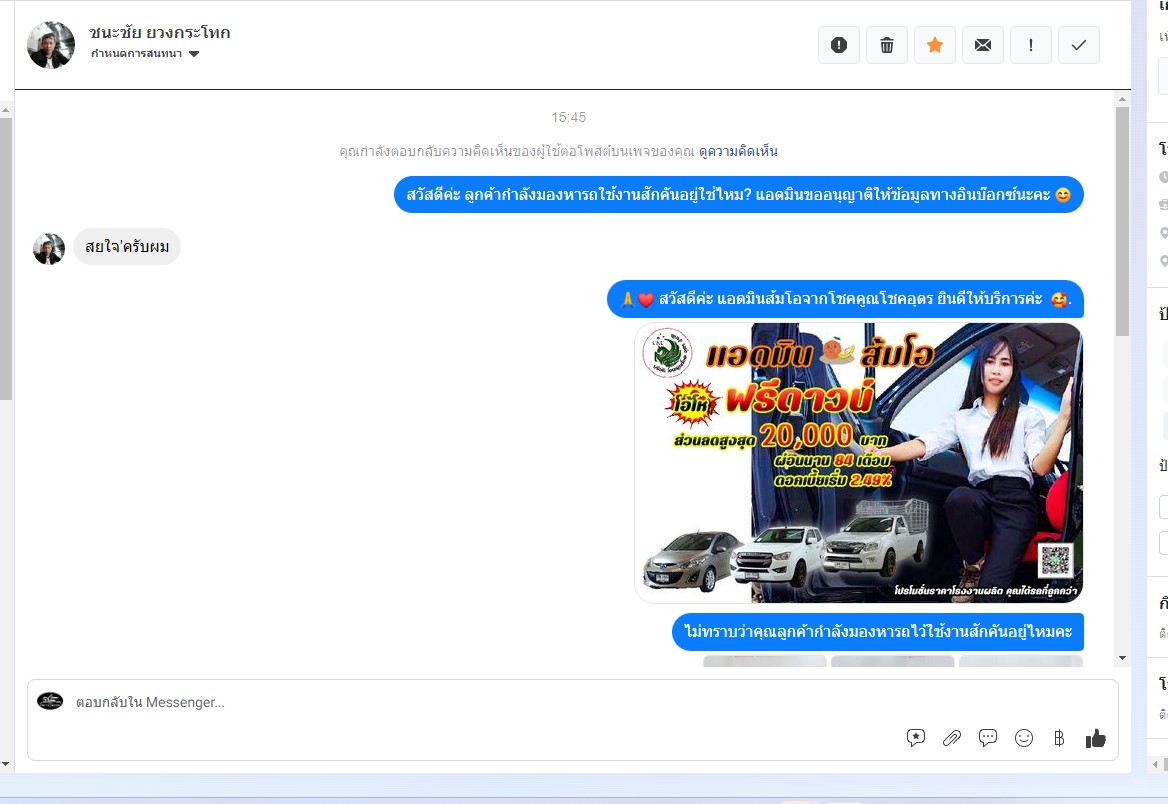This screenshot has height=804, width=1168.
Task: Open the ดูความคิดเห็น link
Action: click(738, 151)
